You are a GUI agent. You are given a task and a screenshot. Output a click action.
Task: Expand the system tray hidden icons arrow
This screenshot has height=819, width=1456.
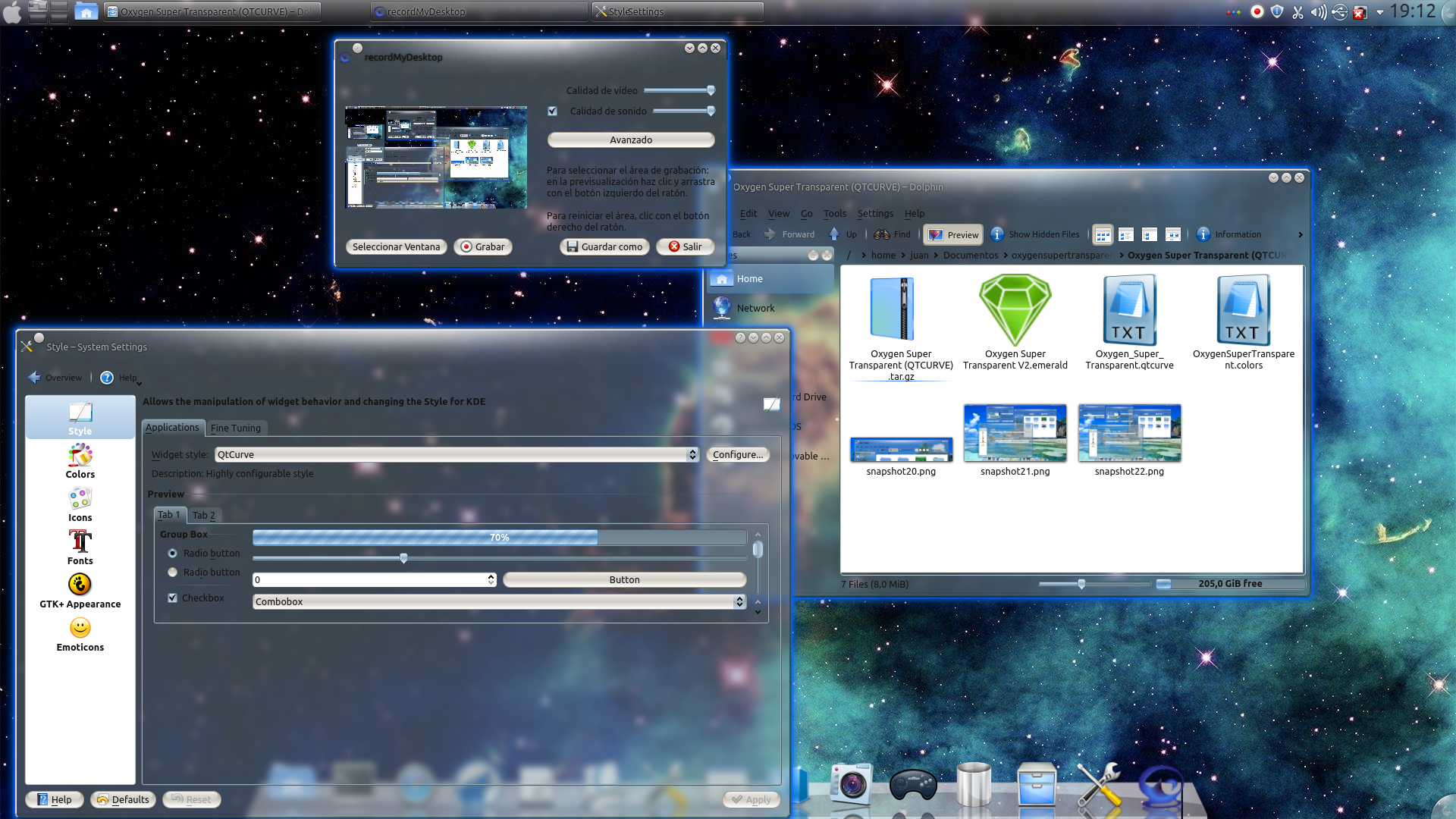[1379, 11]
